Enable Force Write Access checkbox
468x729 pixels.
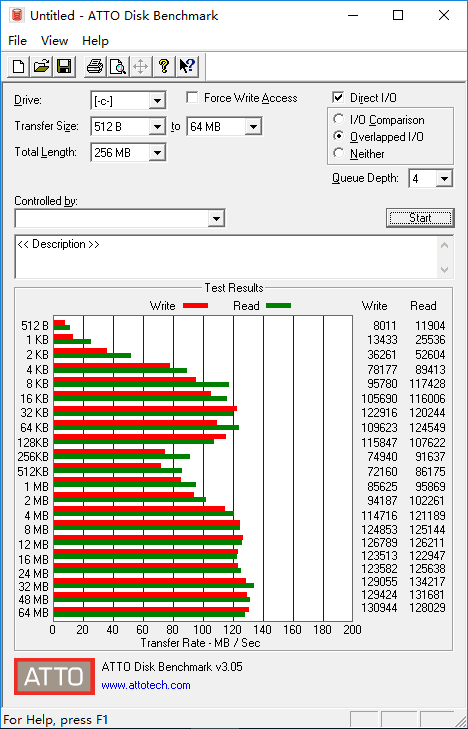(192, 98)
